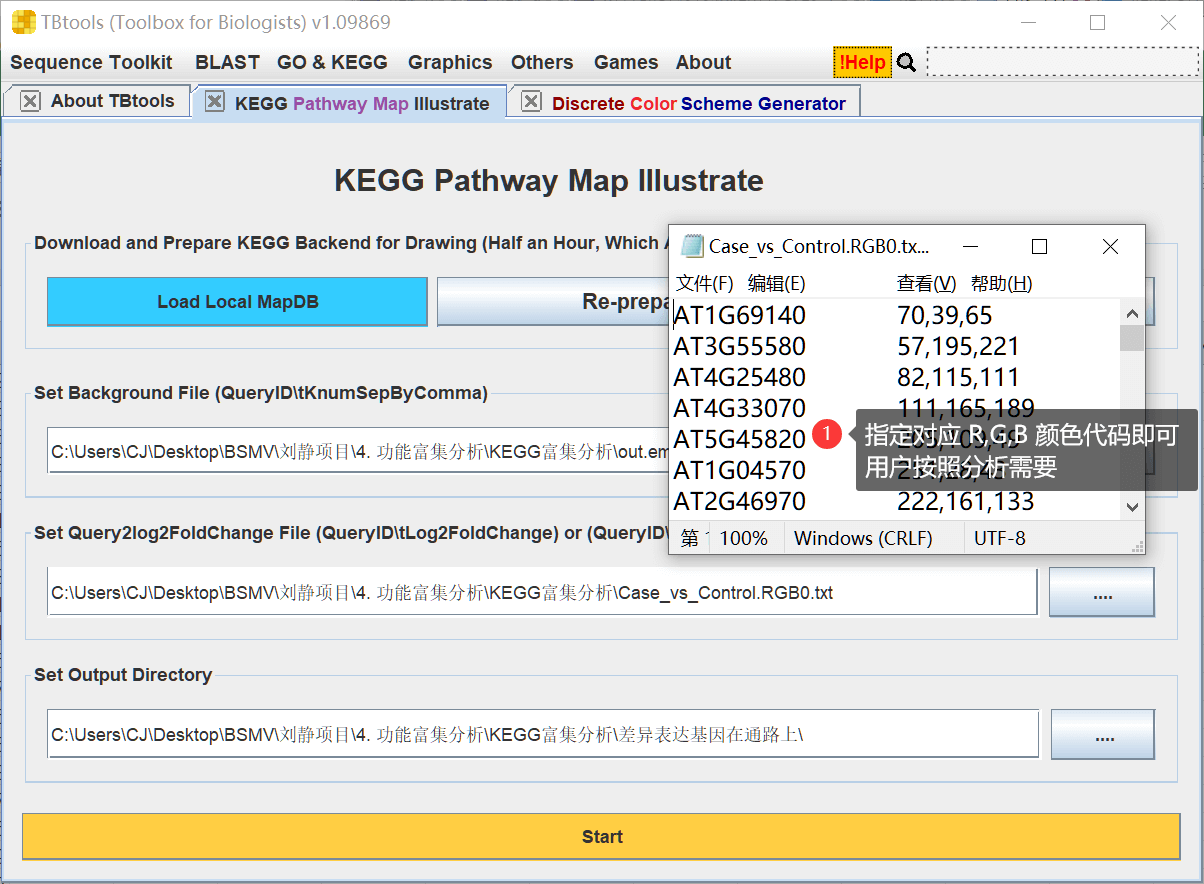Minimize the Case_vs_Control Notepad window
This screenshot has width=1204, height=884.
click(x=970, y=246)
